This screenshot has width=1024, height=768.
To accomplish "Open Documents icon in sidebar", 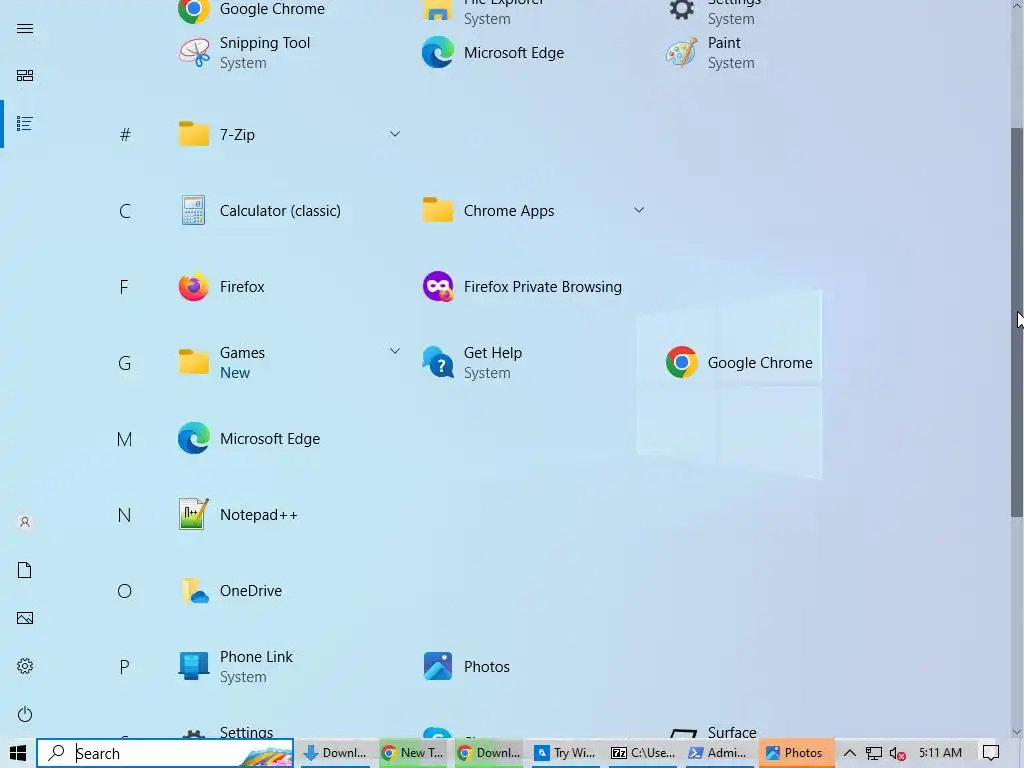I will tap(25, 570).
